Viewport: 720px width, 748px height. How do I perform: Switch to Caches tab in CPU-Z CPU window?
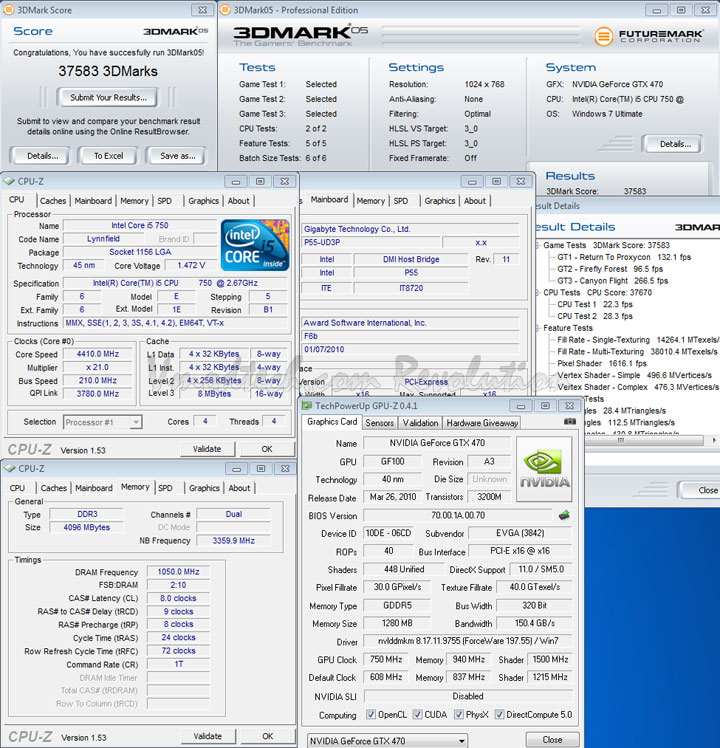click(x=53, y=201)
